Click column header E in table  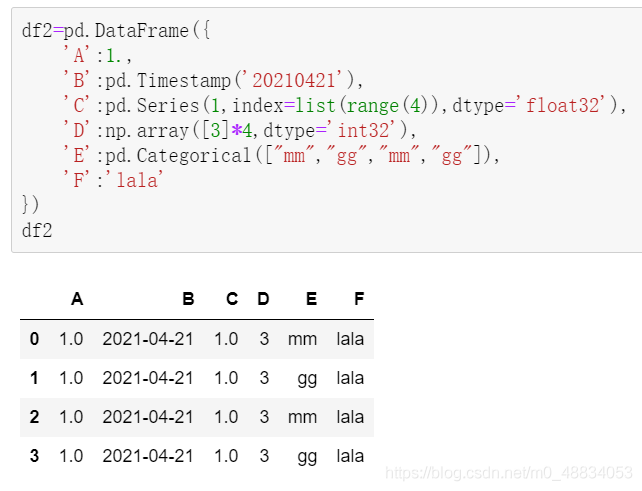tap(312, 299)
